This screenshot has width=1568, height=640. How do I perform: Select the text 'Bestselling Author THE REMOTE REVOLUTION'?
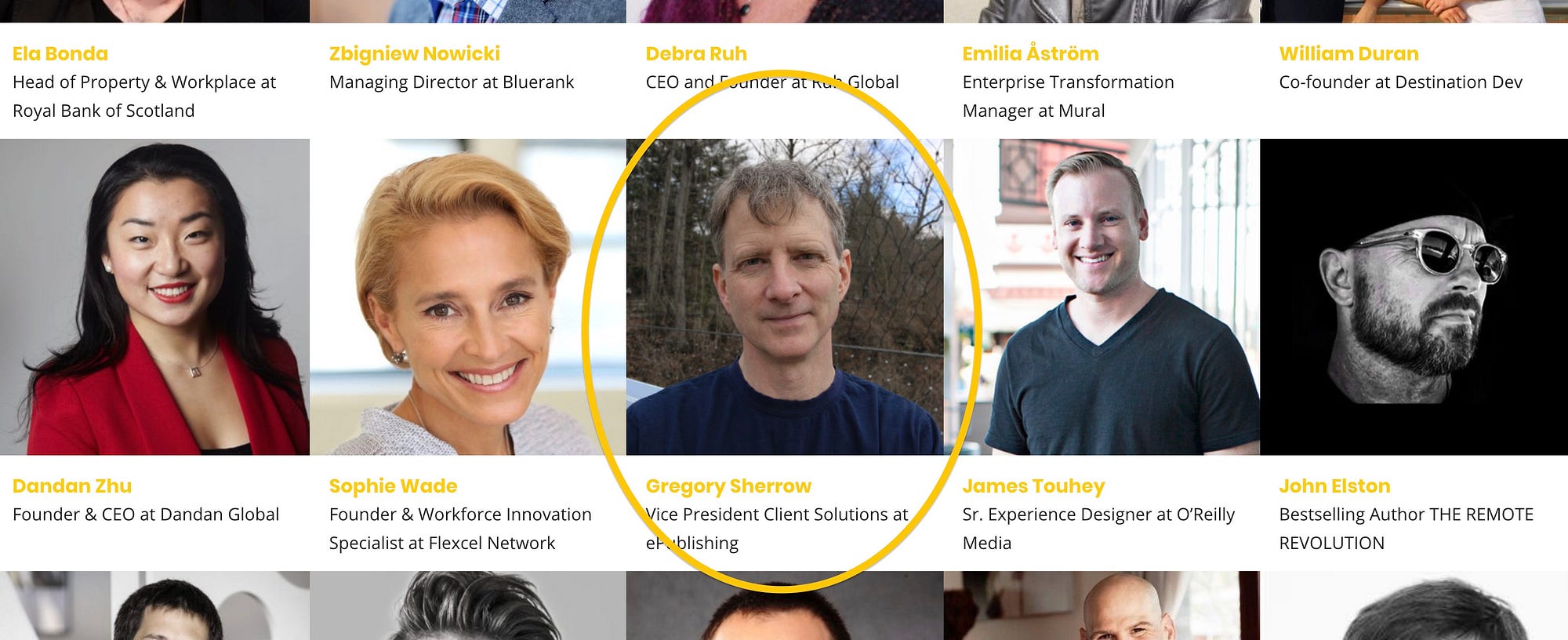[1406, 529]
